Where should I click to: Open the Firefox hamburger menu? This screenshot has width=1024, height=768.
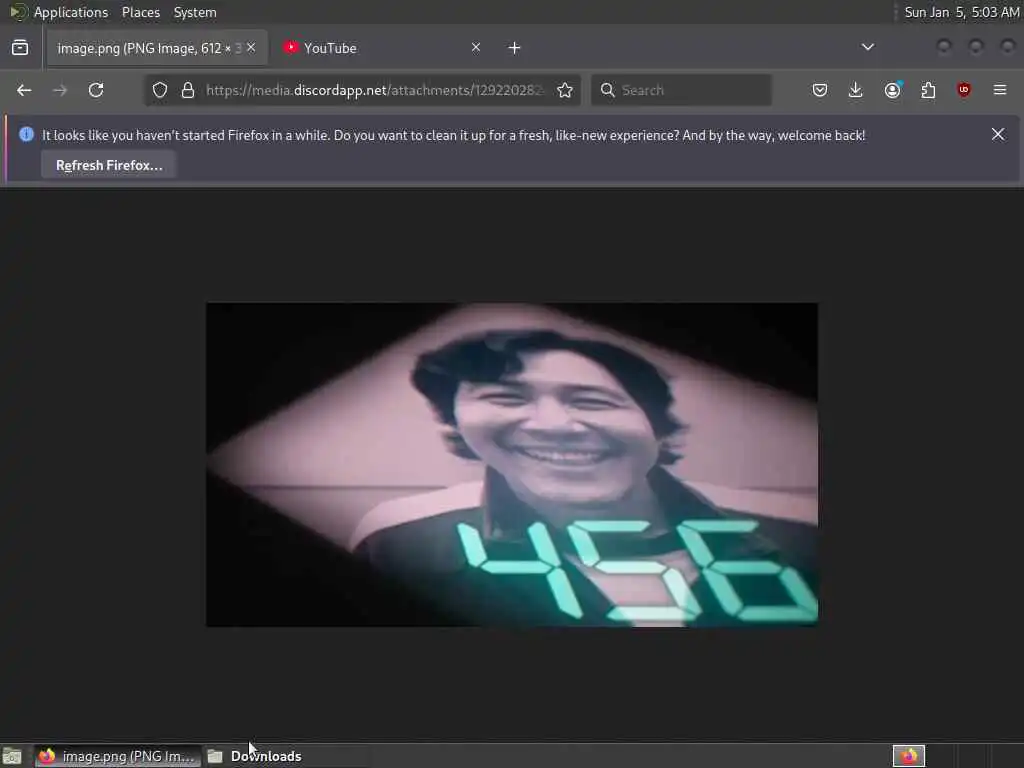[1000, 90]
